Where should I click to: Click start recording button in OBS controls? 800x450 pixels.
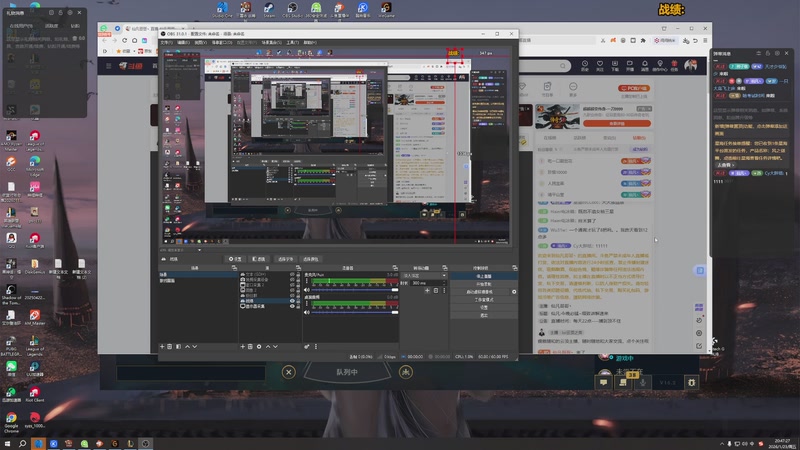pos(483,284)
